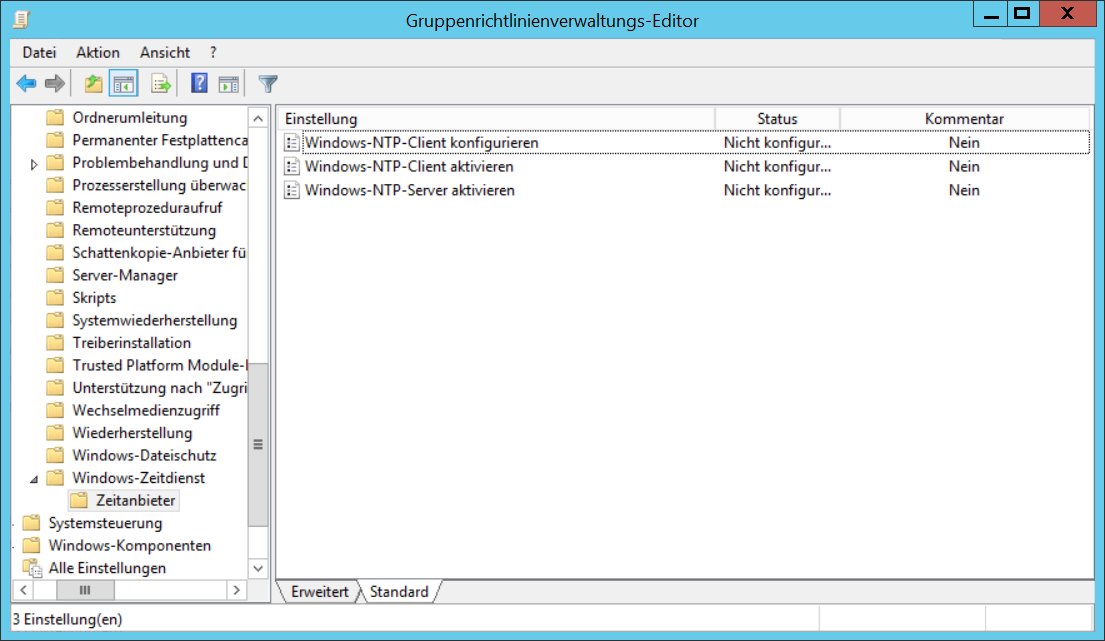Select Windows-NTP-Client aktivieren setting
Screen dimensions: 1105x641
(409, 167)
